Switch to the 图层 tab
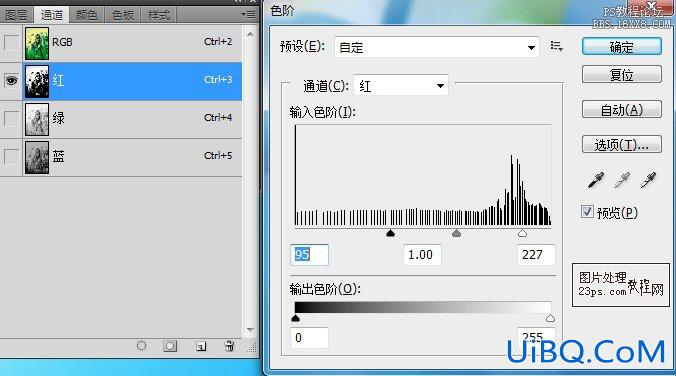 [x=16, y=15]
